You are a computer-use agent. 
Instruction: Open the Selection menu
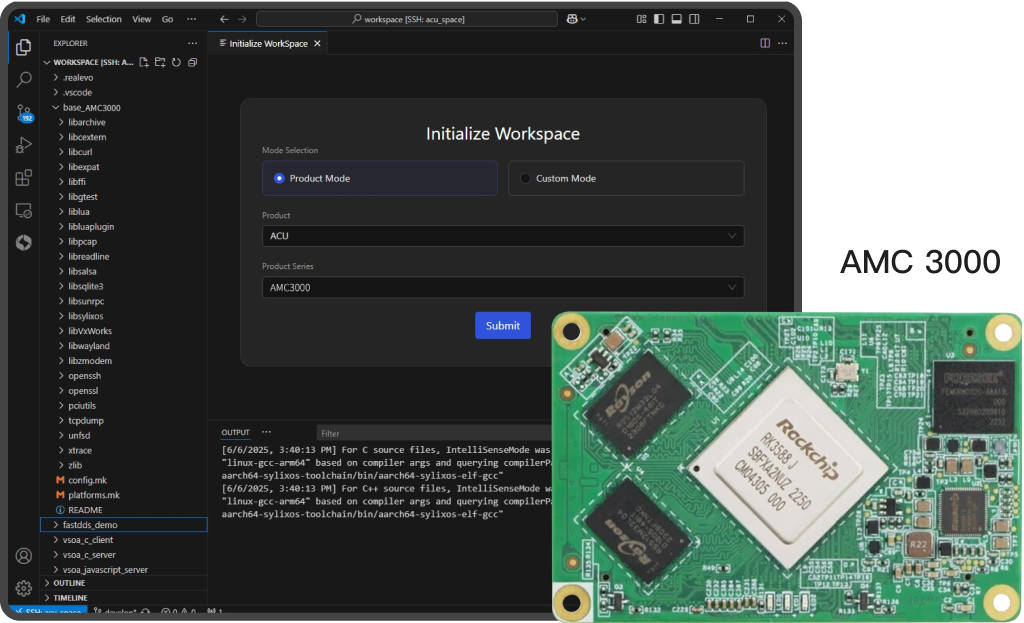pos(103,19)
